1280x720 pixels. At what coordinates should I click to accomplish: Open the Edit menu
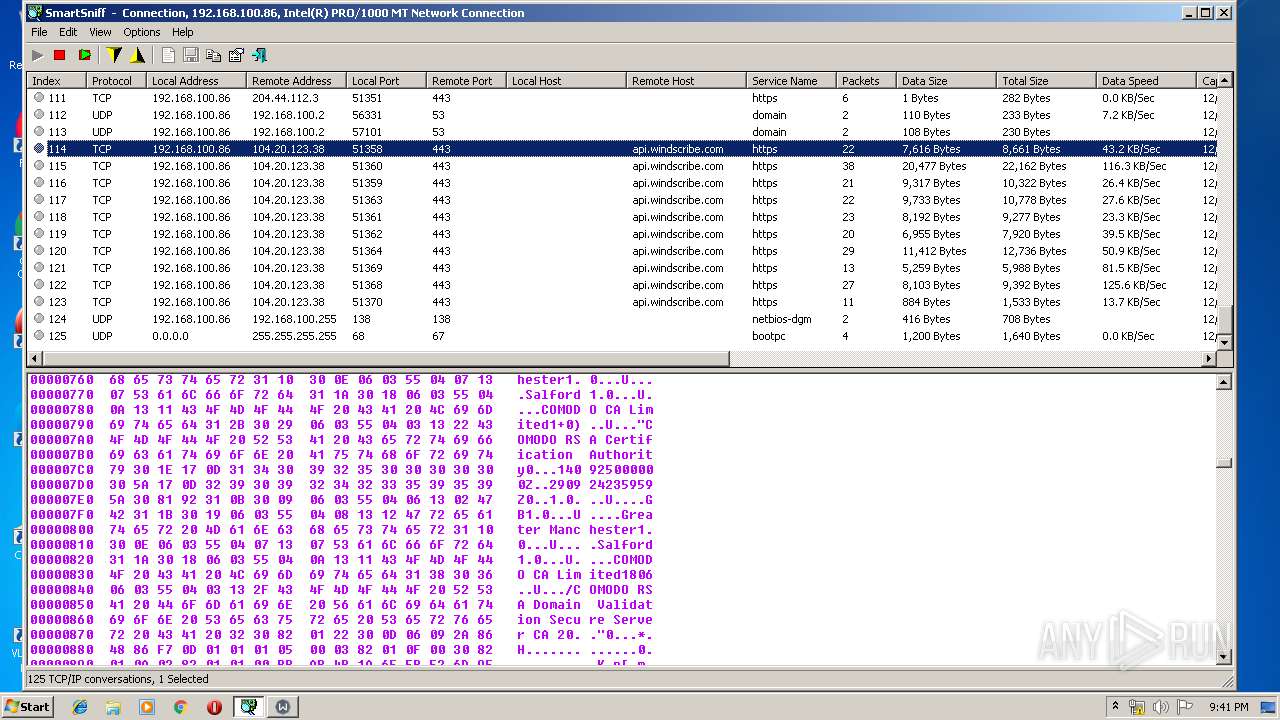coord(68,32)
